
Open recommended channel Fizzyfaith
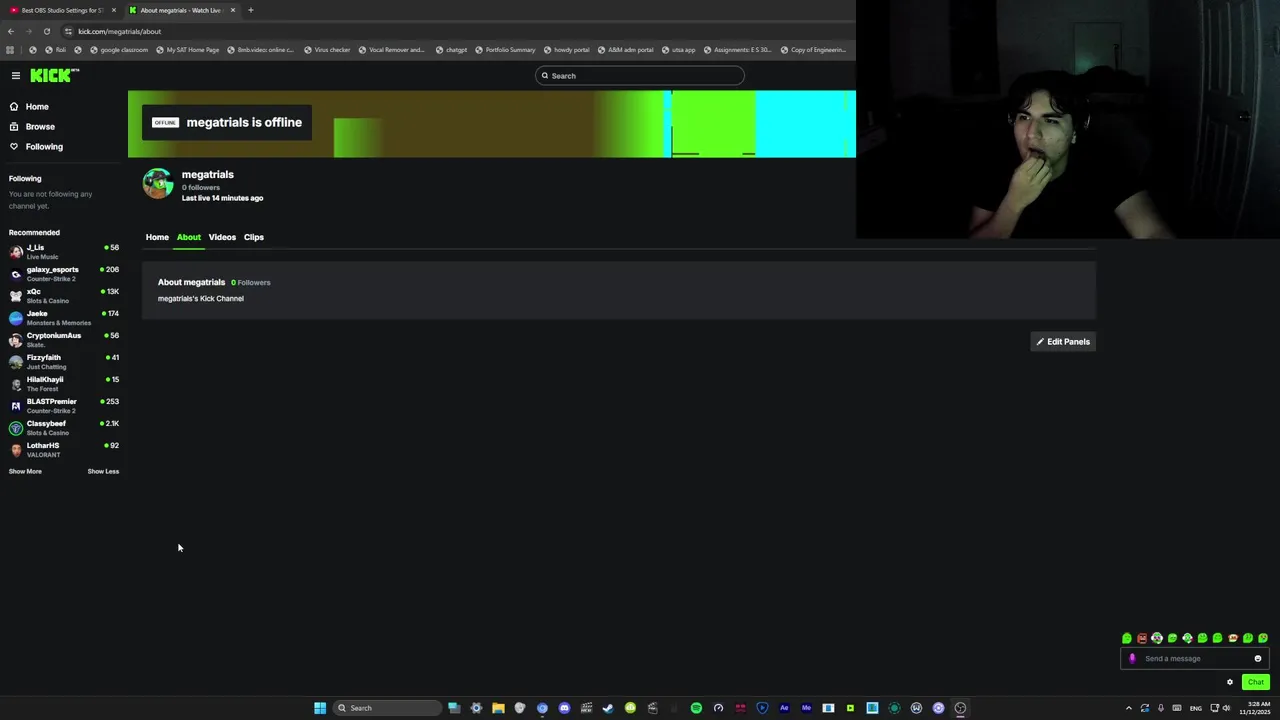point(62,362)
